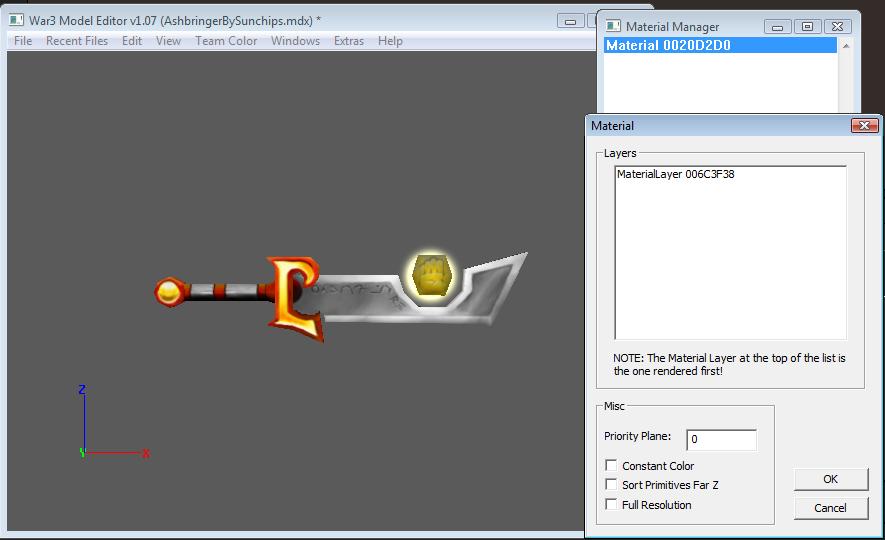Viewport: 885px width, 540px height.
Task: Select Material 0020D2D0 in Material Manager
Action: tap(720, 45)
